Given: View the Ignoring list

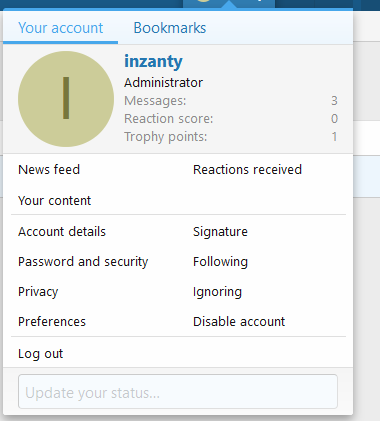Looking at the screenshot, I should pyautogui.click(x=217, y=292).
